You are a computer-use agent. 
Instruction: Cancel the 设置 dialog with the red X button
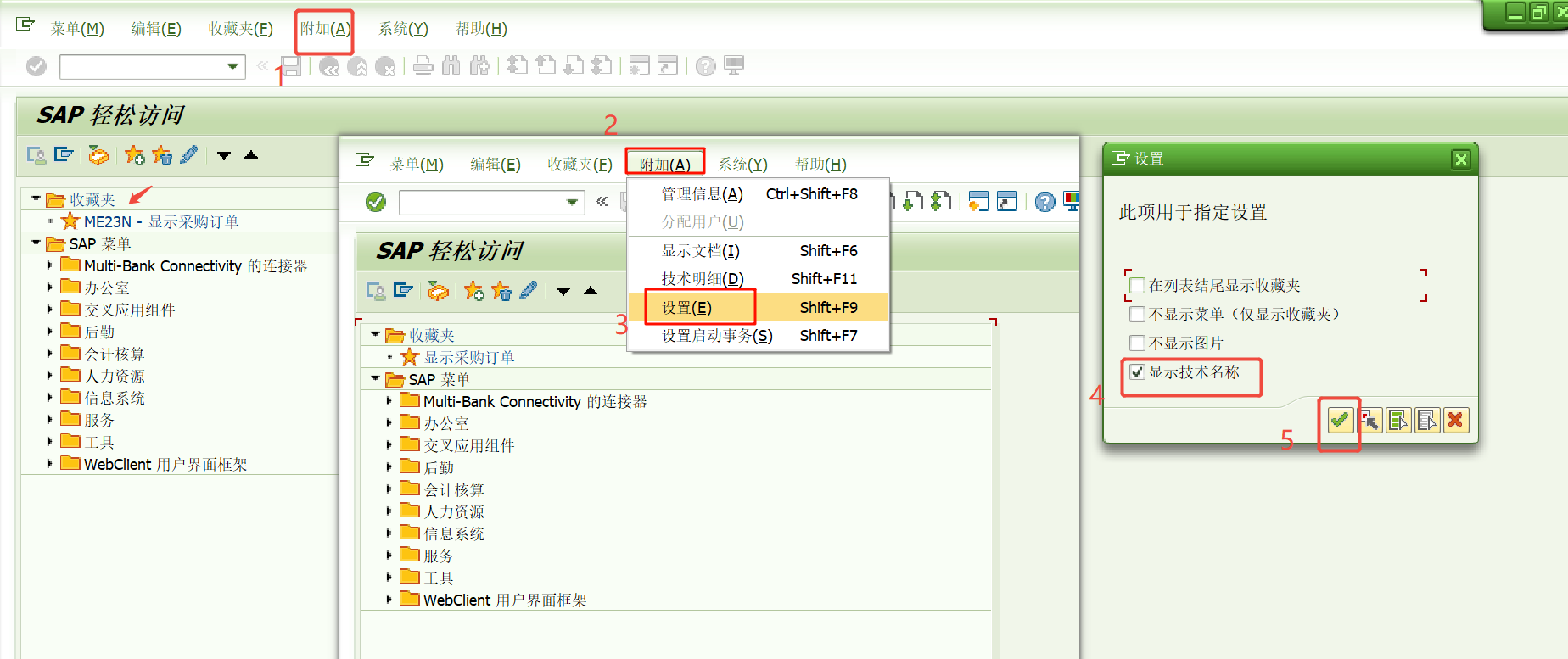[x=1456, y=420]
